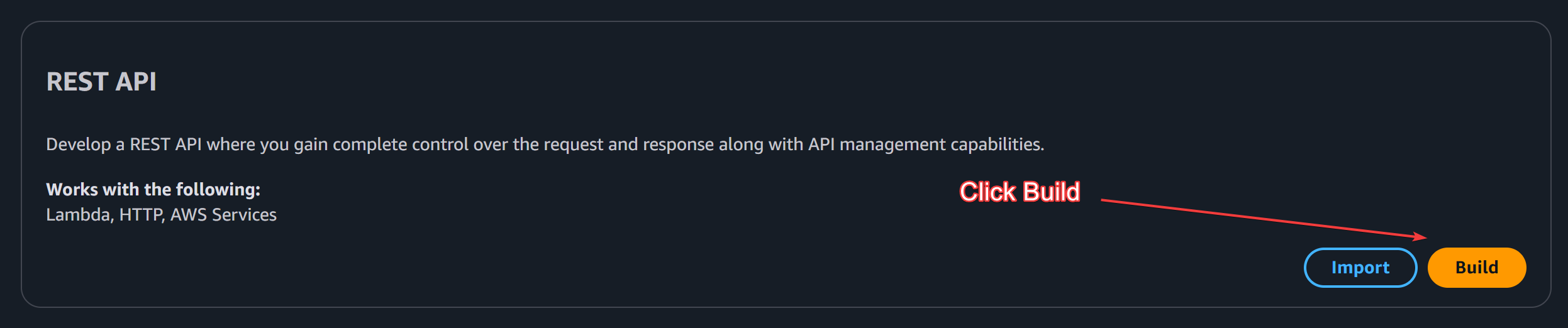Click the Import button
Image resolution: width=1568 pixels, height=328 pixels.
1360,268
